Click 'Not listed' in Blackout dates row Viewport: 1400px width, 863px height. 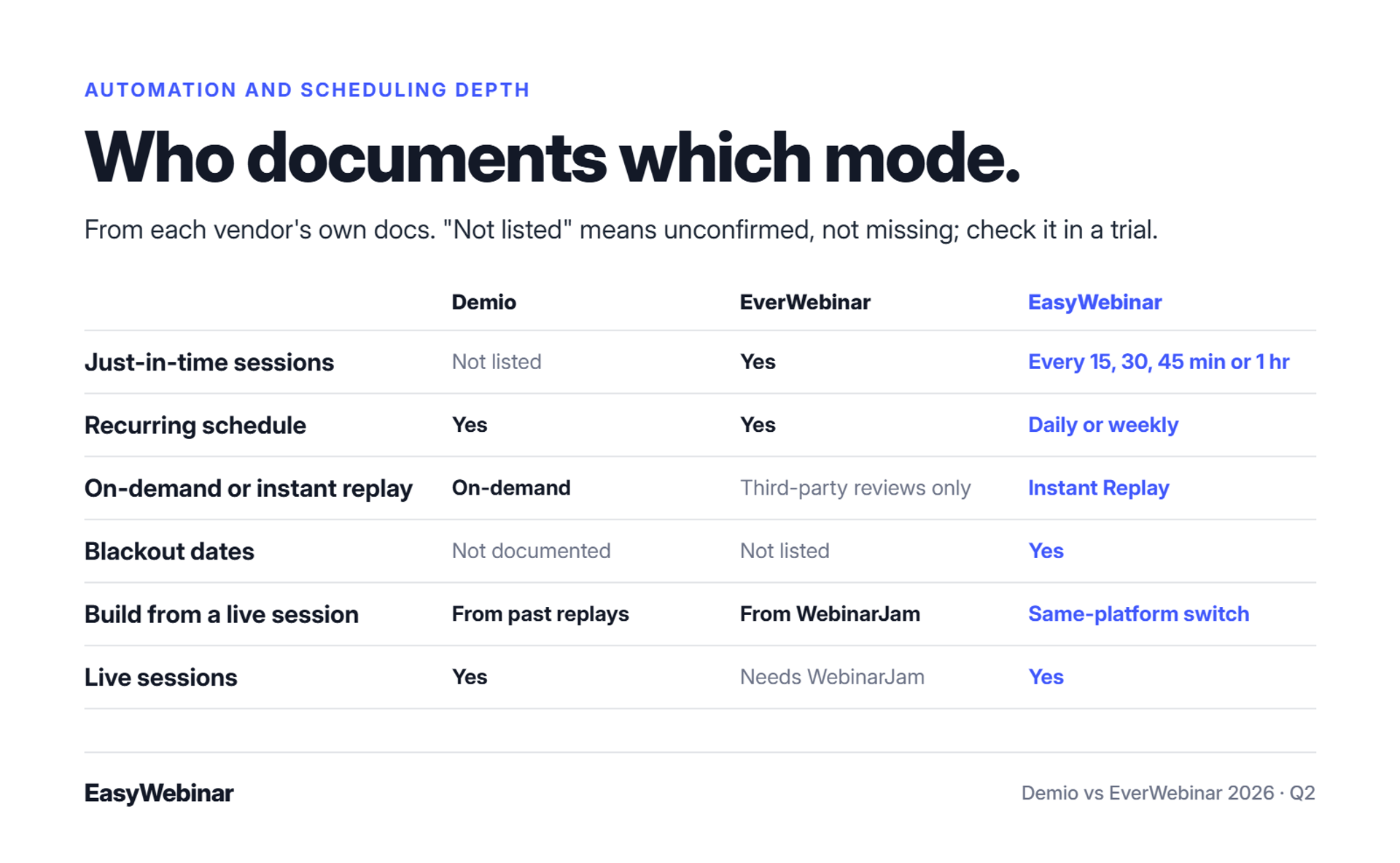point(785,551)
